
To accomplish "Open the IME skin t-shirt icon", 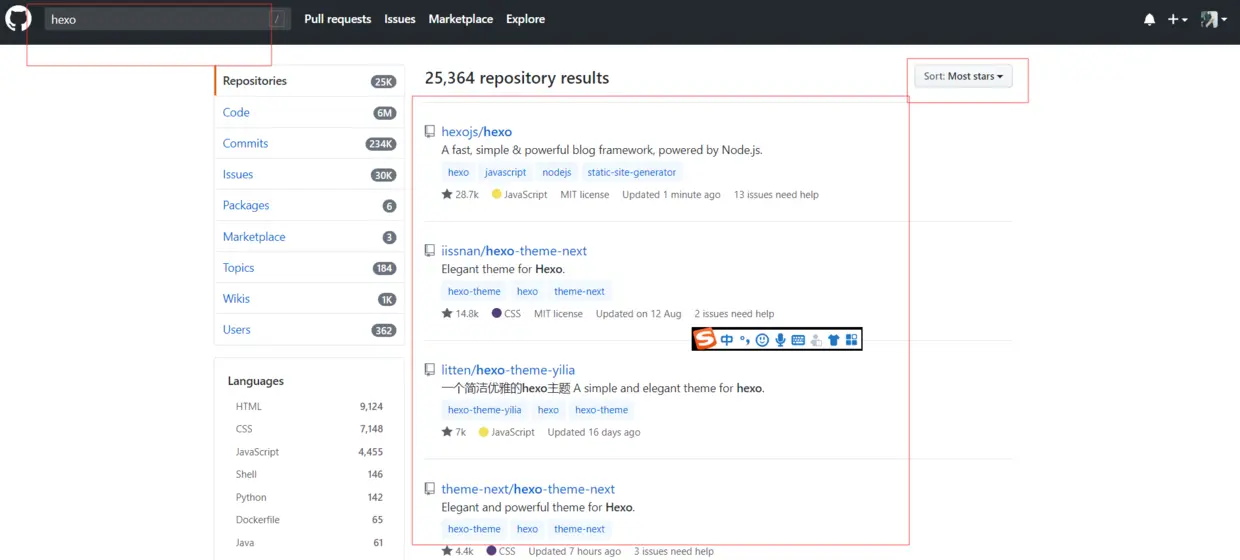I will (834, 340).
